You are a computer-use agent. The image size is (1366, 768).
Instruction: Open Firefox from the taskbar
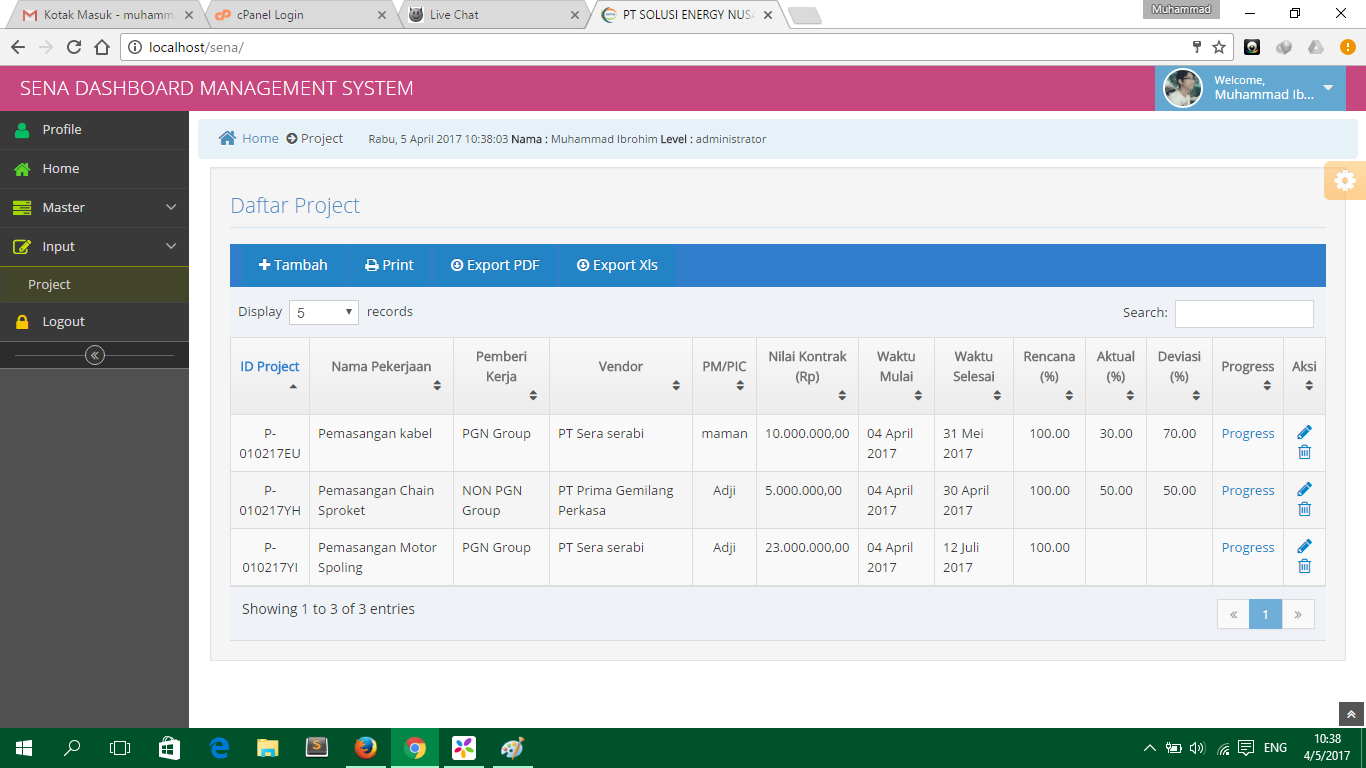(x=366, y=748)
